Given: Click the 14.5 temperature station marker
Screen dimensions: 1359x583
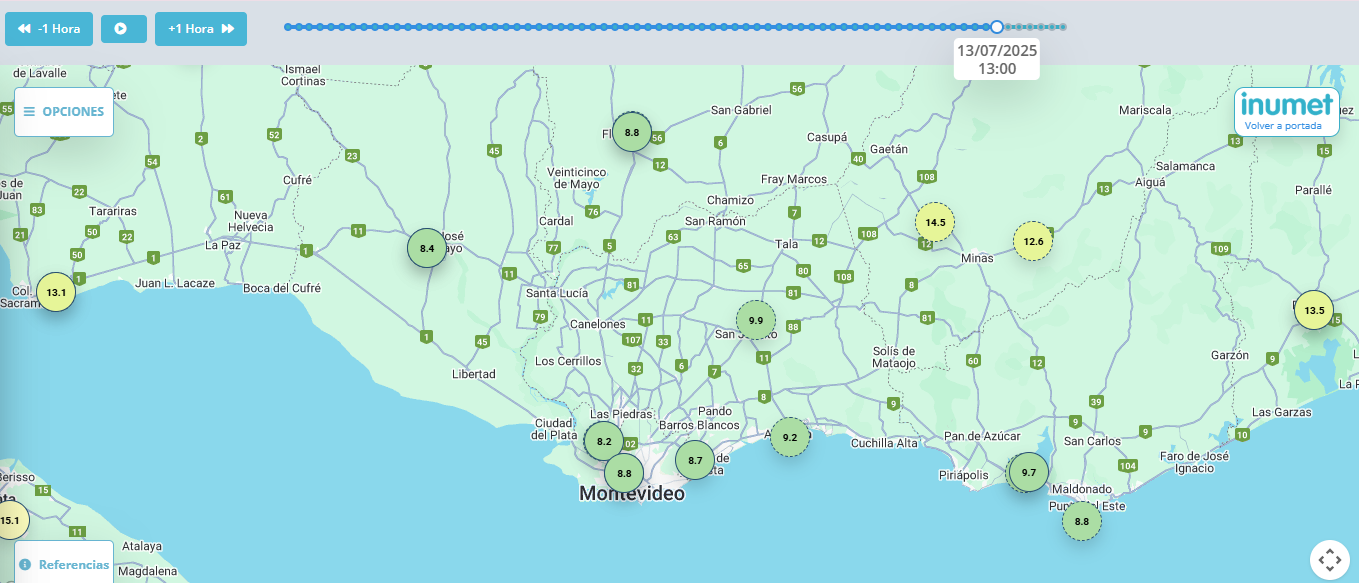Looking at the screenshot, I should (935, 222).
